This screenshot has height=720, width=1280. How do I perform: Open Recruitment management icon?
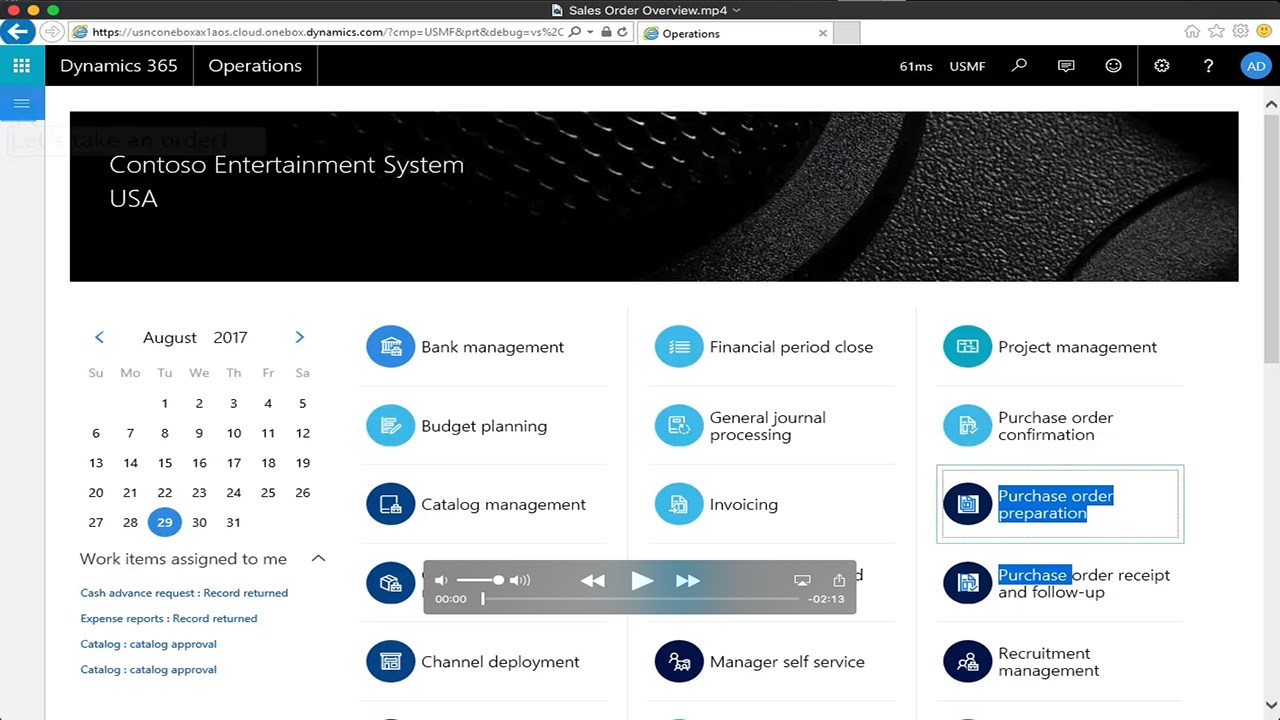pyautogui.click(x=967, y=662)
